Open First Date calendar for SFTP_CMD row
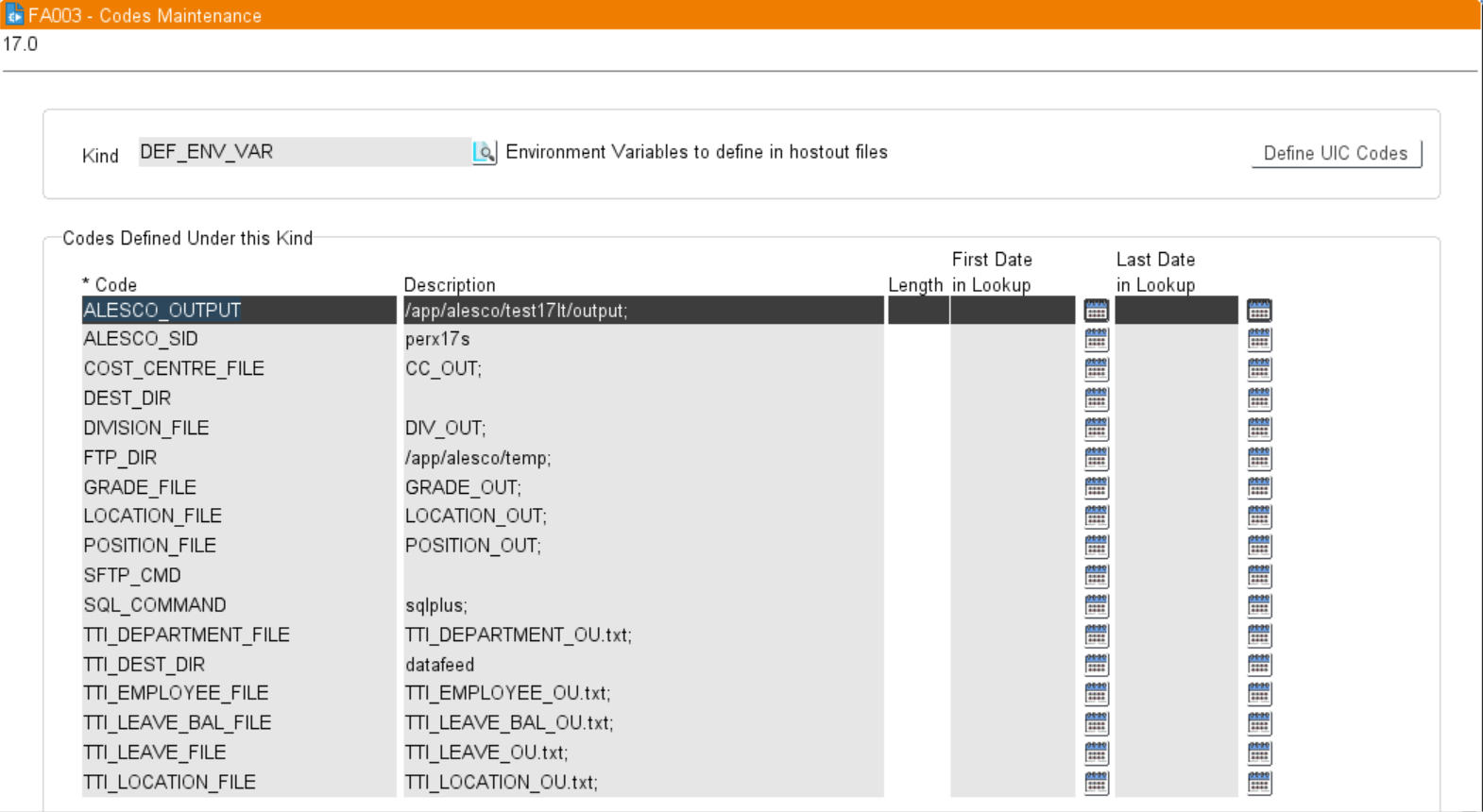Viewport: 1483px width, 812px height. point(1096,576)
